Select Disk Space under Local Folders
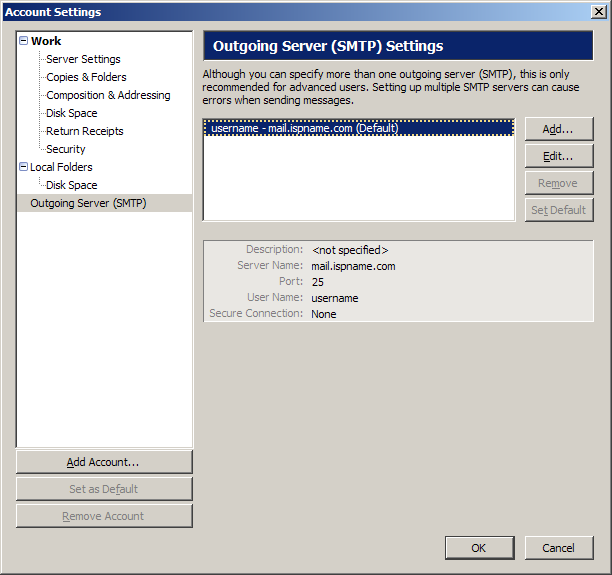Viewport: 612px width, 575px height. click(x=72, y=185)
